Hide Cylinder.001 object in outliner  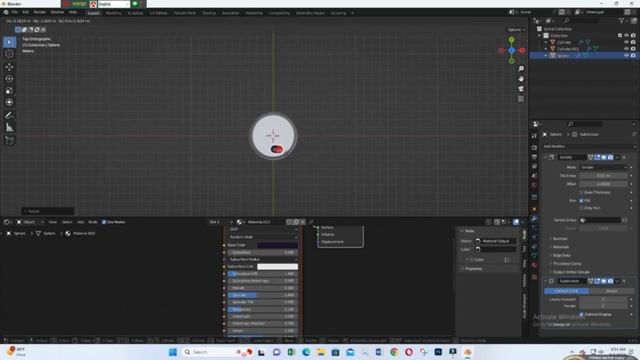[626, 49]
